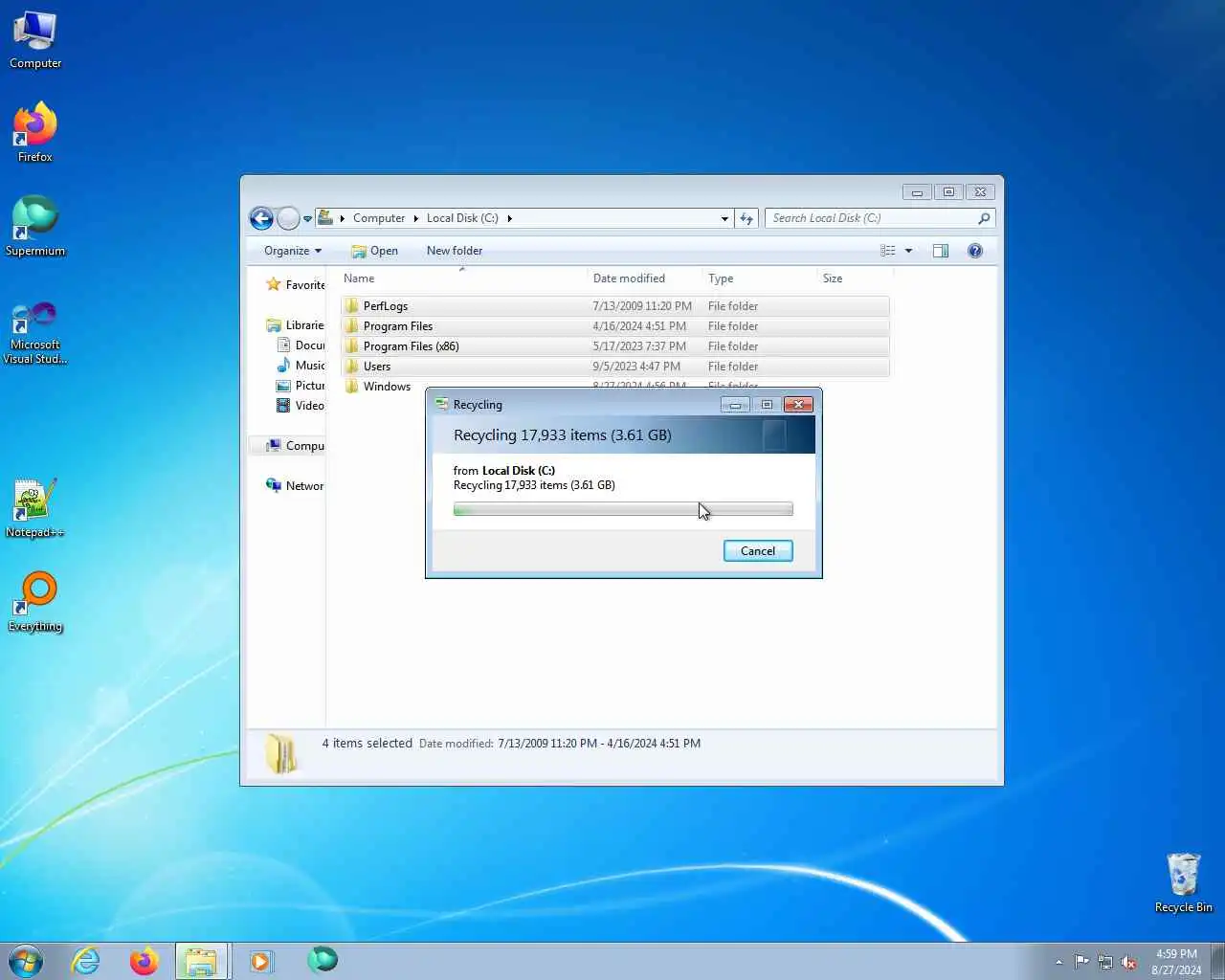1225x980 pixels.
Task: Close the Recycling dialog window
Action: click(798, 405)
